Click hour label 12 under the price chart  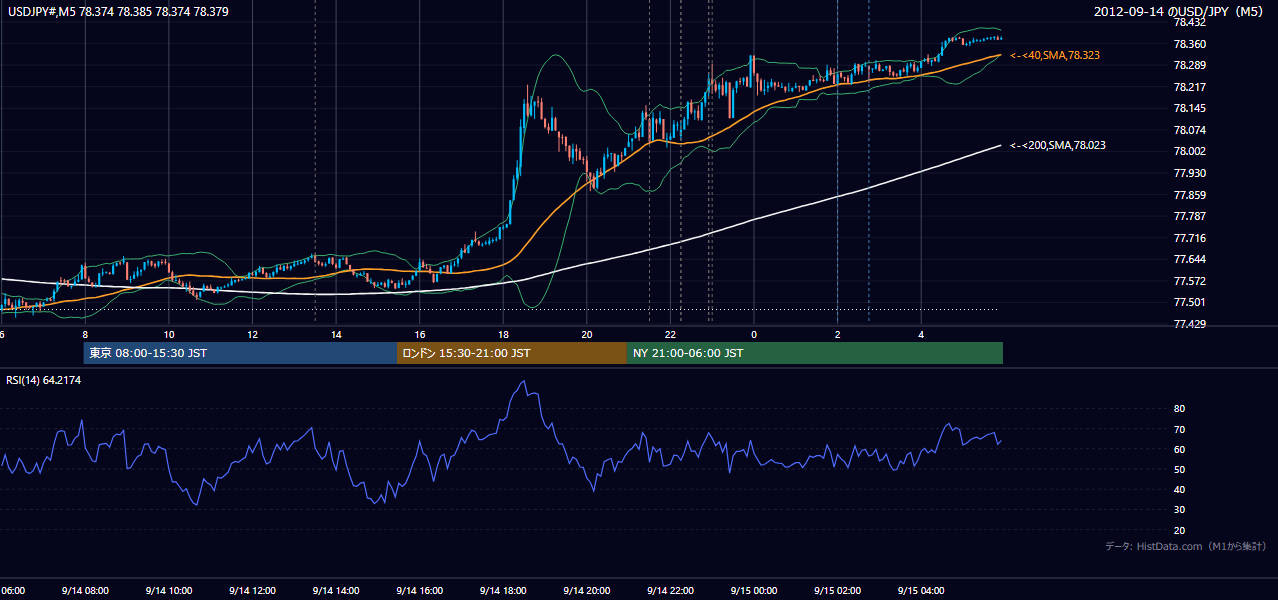pos(252,334)
